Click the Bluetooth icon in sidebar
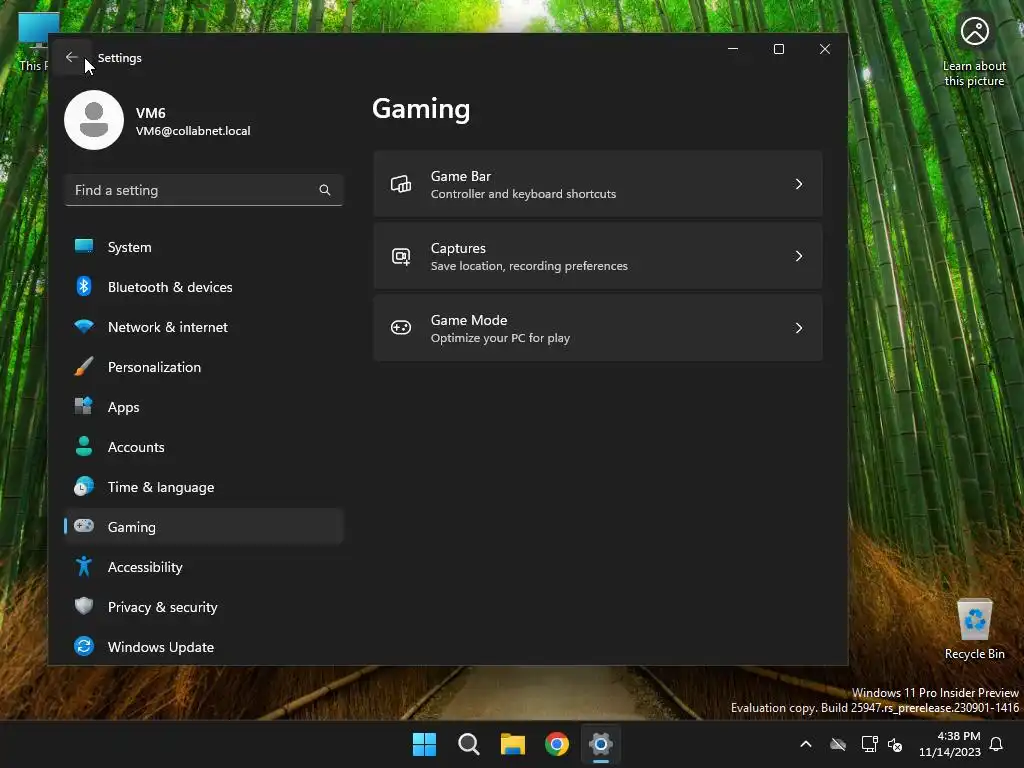This screenshot has height=768, width=1024. (x=84, y=286)
